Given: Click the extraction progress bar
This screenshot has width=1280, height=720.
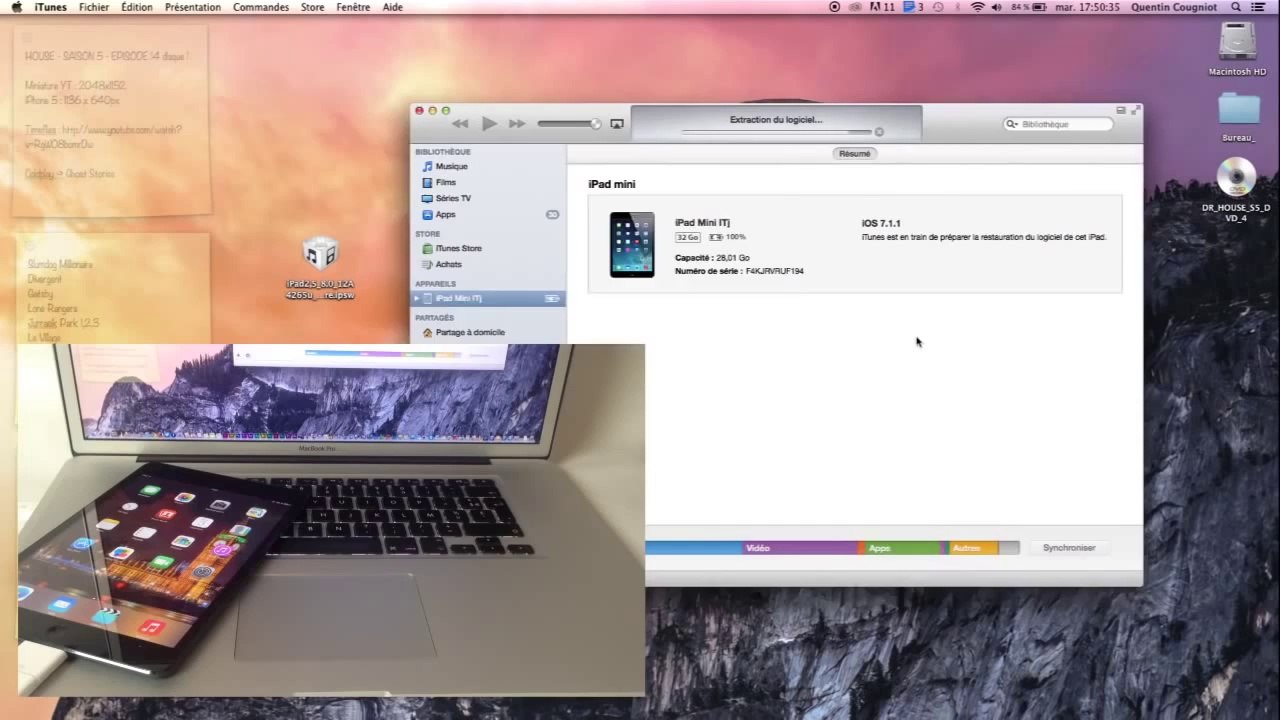Looking at the screenshot, I should tap(777, 132).
